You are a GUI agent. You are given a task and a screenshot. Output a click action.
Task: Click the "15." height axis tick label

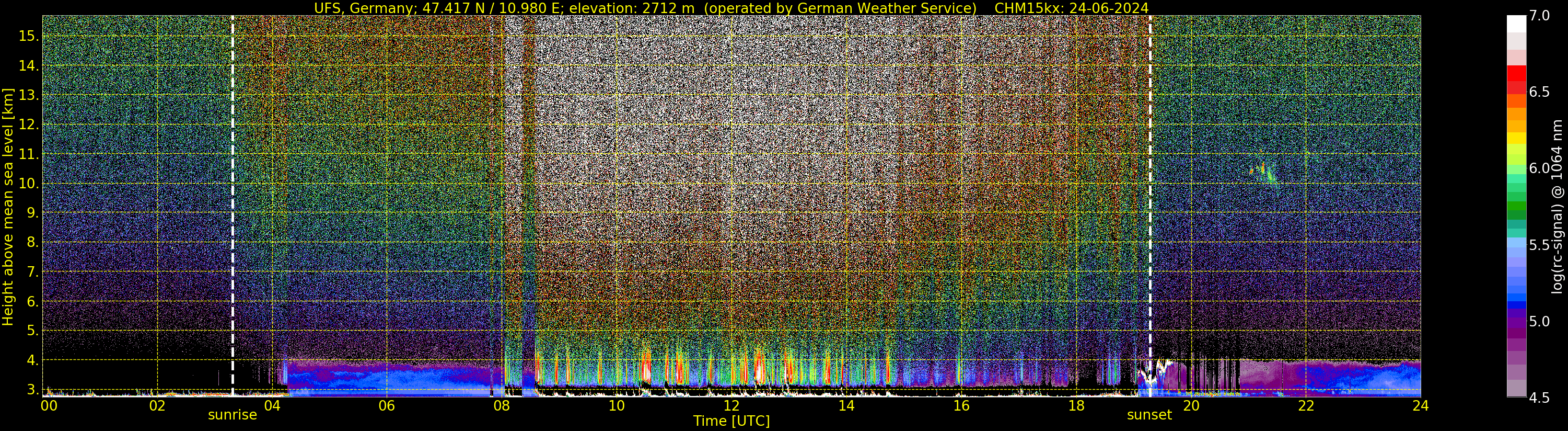[29, 36]
